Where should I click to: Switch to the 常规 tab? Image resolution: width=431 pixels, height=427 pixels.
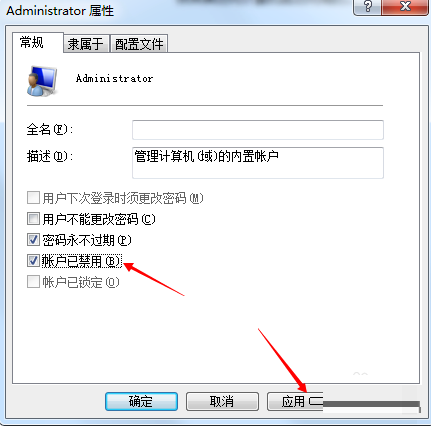click(x=32, y=43)
